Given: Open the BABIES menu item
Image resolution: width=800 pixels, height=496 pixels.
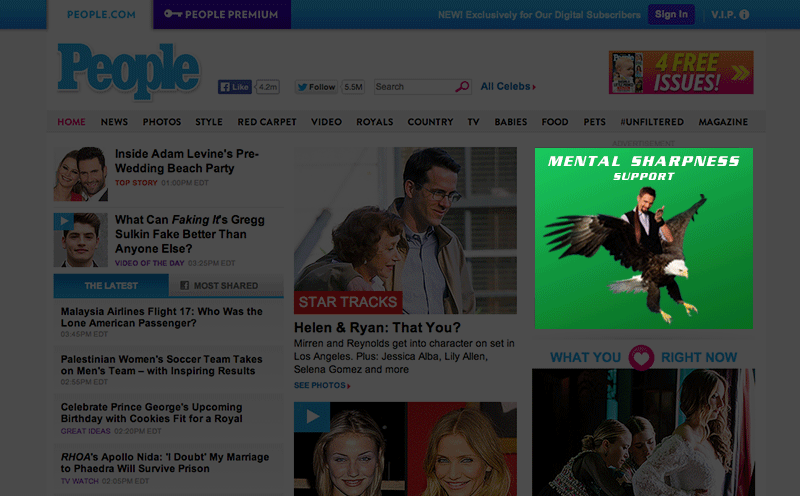Looking at the screenshot, I should tap(511, 122).
